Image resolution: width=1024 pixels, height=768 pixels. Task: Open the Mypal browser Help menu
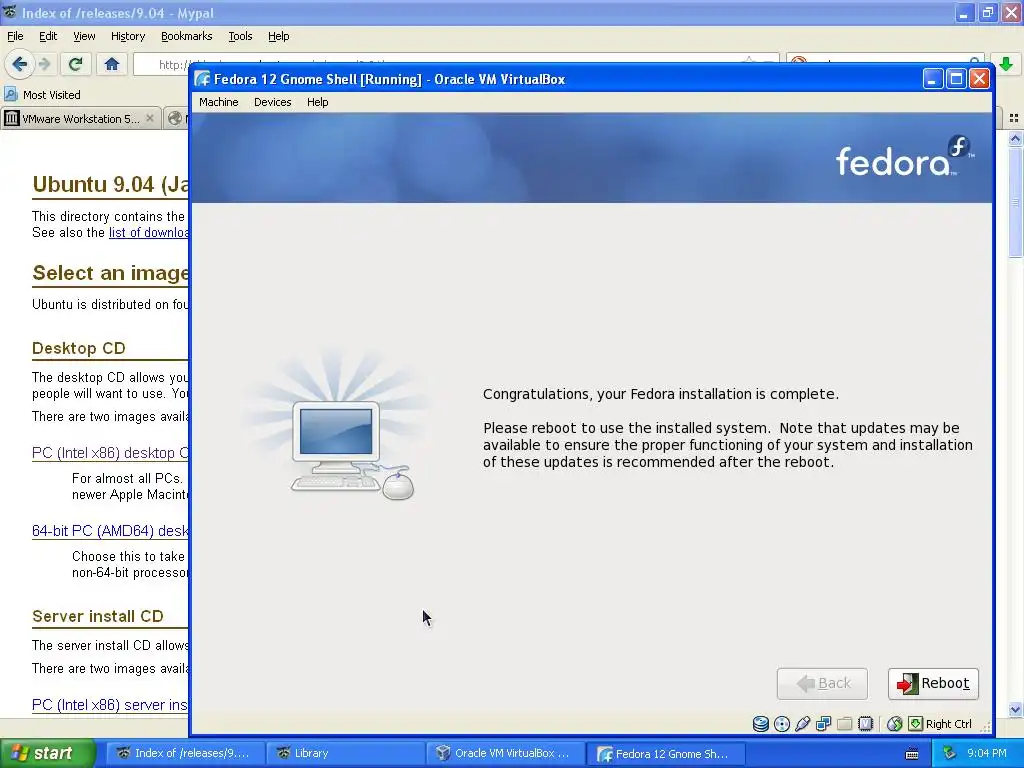point(278,36)
